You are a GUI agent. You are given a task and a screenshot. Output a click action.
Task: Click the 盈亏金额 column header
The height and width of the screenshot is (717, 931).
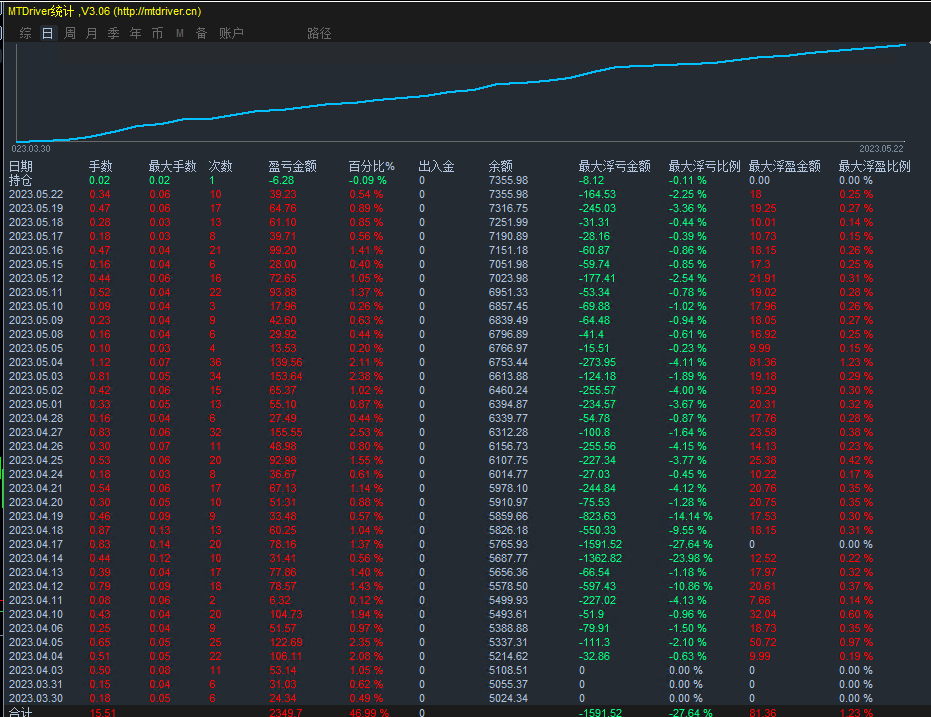[x=292, y=166]
